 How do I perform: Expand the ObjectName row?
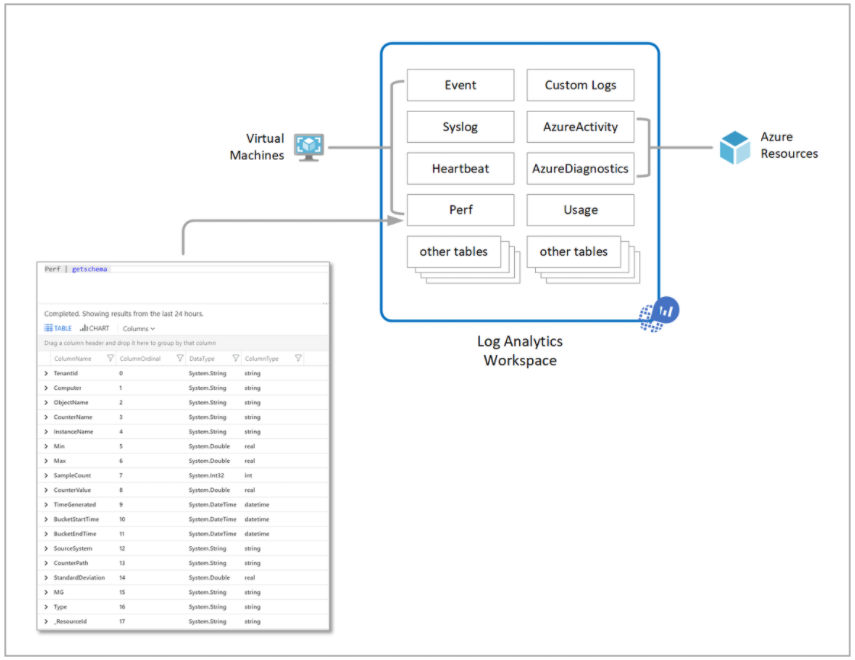pyautogui.click(x=46, y=403)
